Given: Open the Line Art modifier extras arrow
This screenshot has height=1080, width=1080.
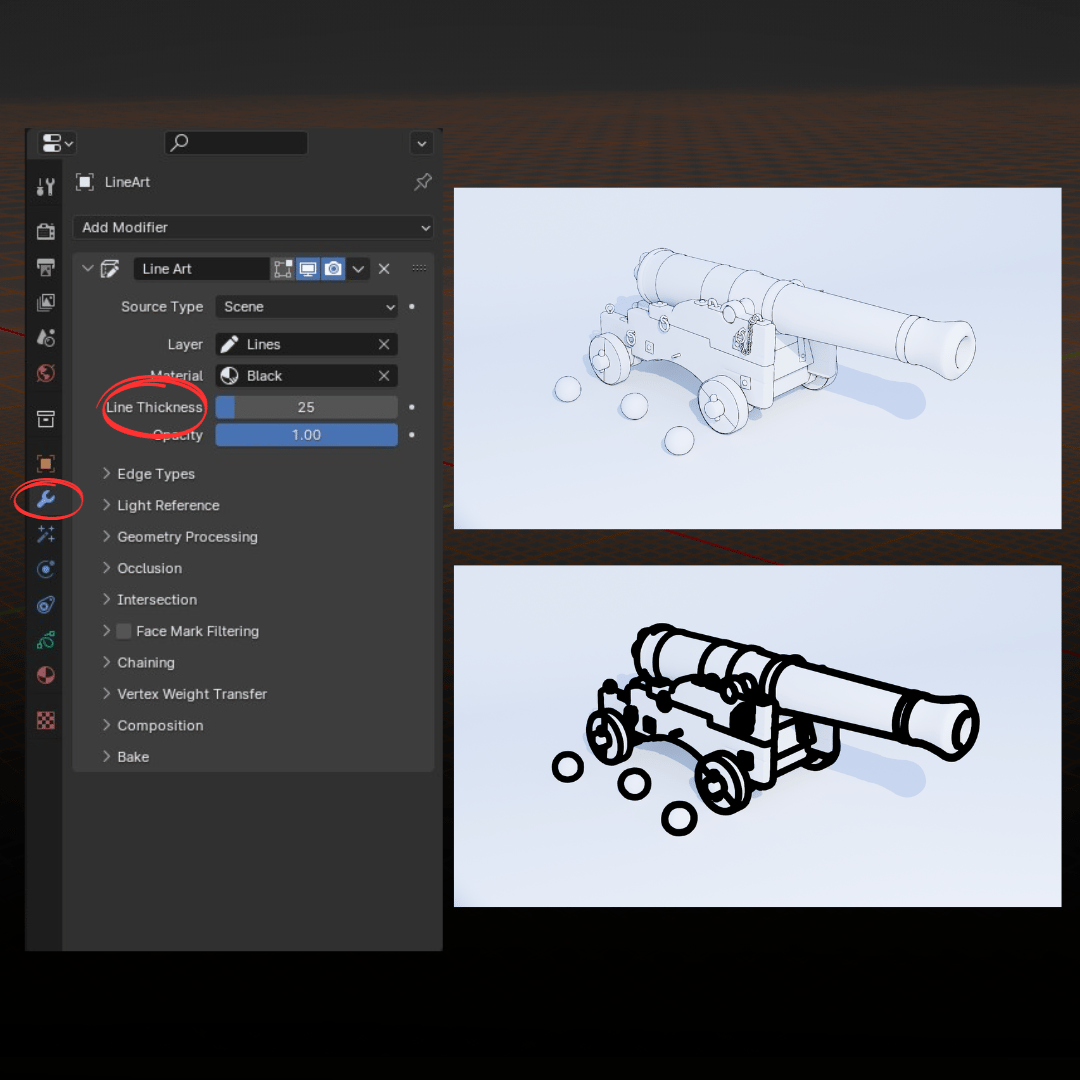Looking at the screenshot, I should 358,269.
